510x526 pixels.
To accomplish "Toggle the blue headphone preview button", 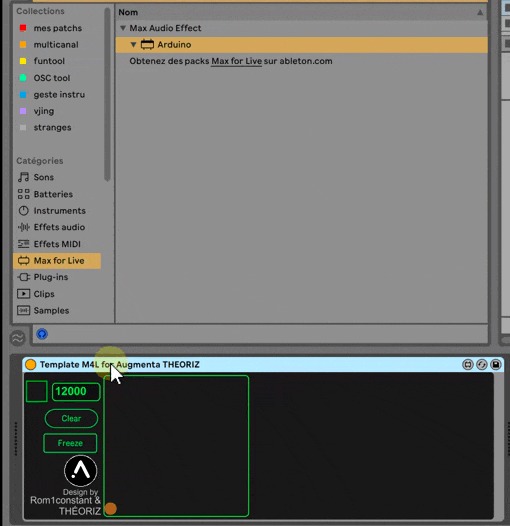I will pos(42,334).
